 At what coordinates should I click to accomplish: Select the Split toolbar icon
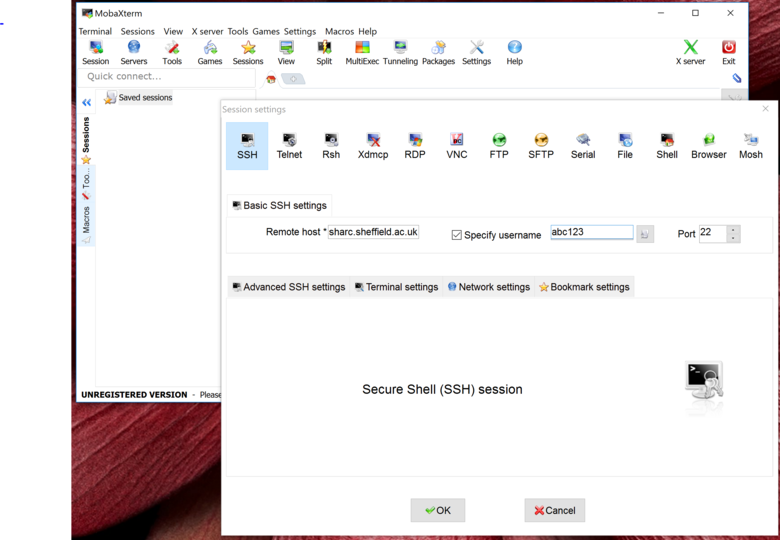point(324,53)
